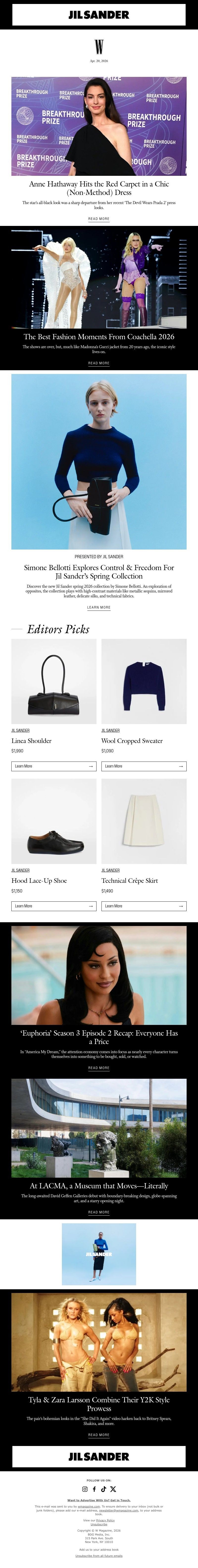Click the Jil Sander banner at top
Screen dimensions: 198x1568
pos(99,15)
